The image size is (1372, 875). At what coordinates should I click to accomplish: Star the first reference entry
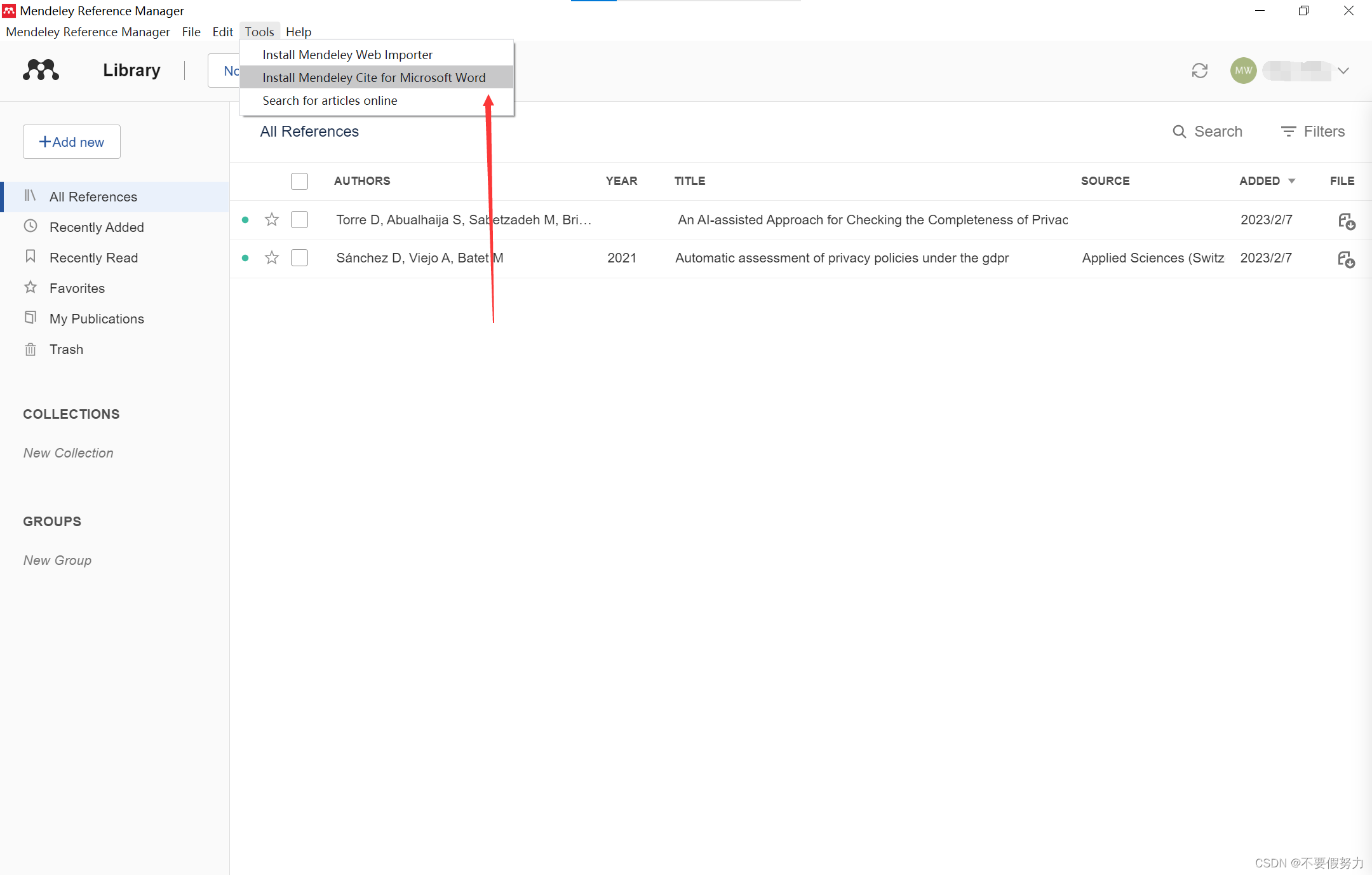pos(272,220)
